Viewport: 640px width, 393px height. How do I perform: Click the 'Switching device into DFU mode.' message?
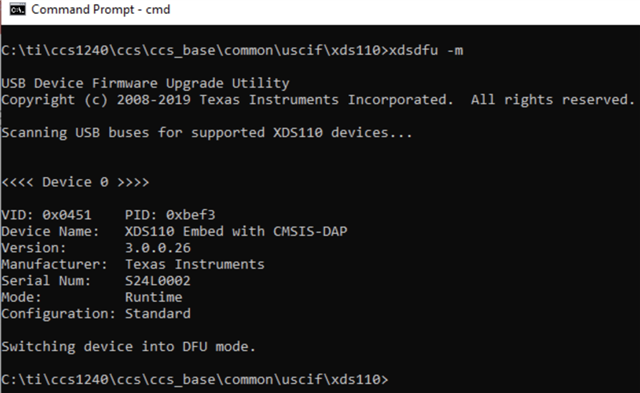coord(129,347)
